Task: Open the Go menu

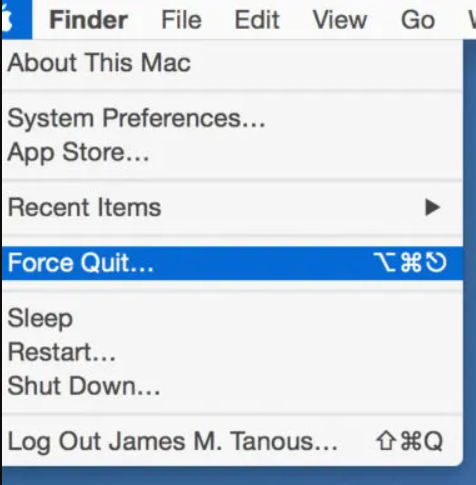Action: click(x=418, y=20)
